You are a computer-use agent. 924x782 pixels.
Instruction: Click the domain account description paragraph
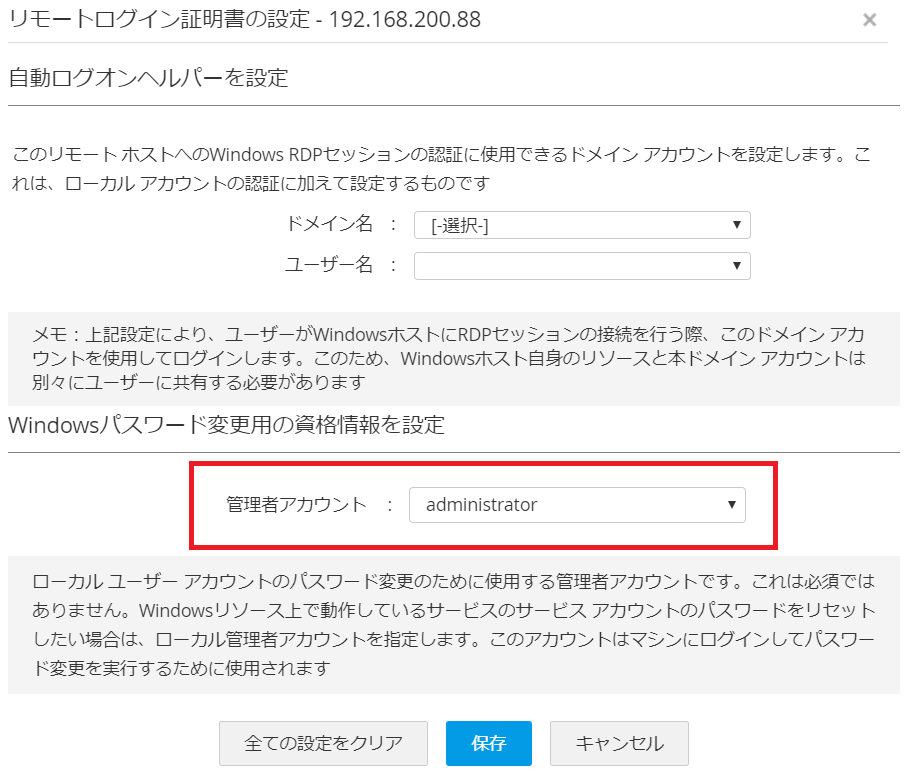440,170
